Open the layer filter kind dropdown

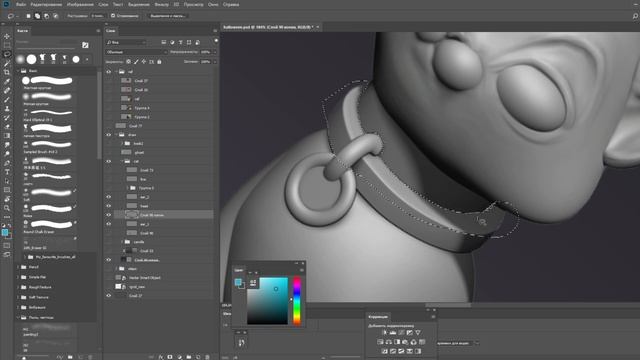(126, 42)
